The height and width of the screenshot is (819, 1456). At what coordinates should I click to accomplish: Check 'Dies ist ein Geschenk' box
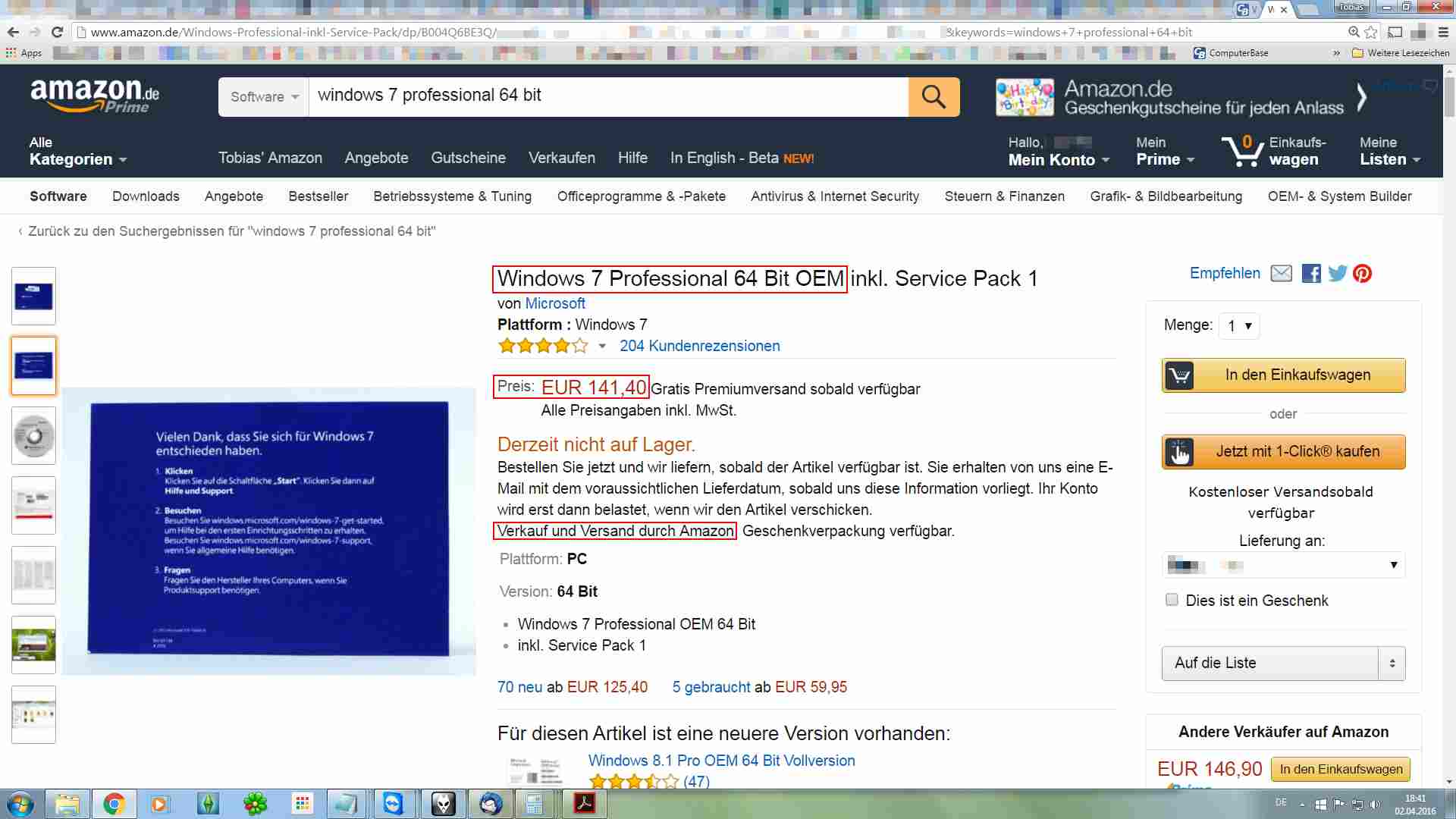tap(1172, 600)
